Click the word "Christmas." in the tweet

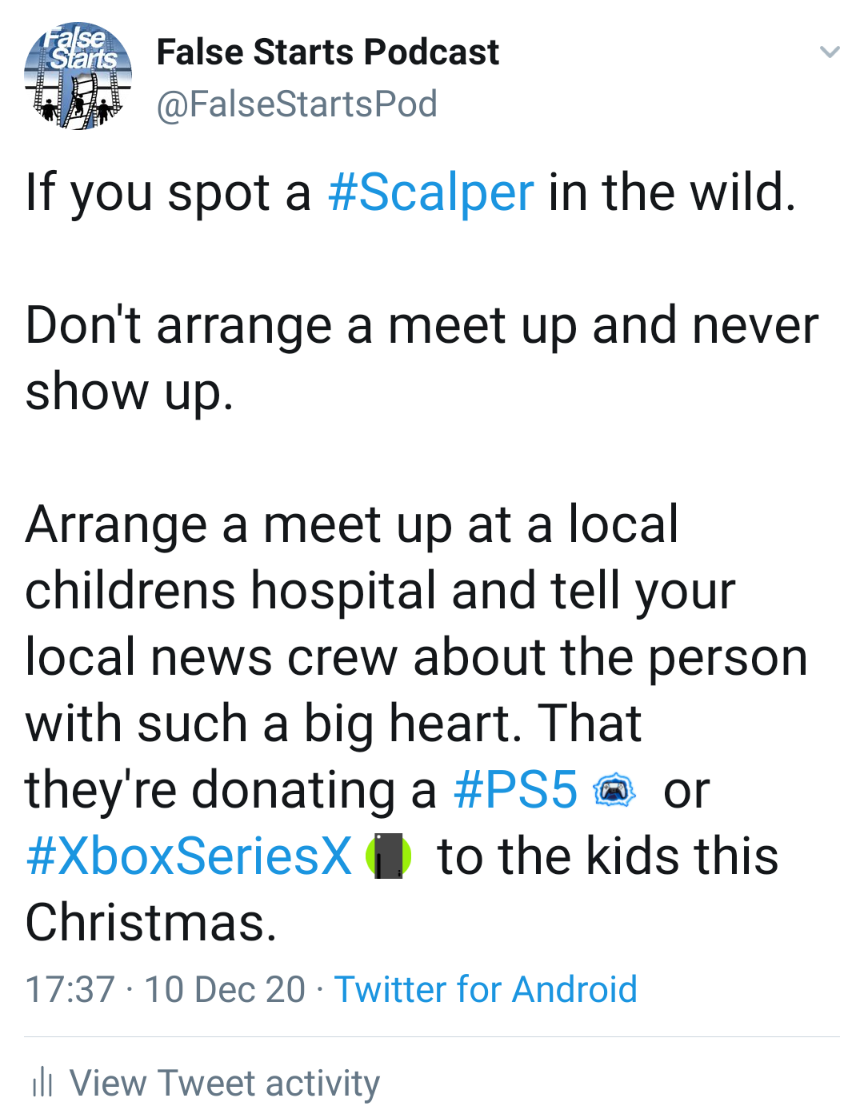pyautogui.click(x=150, y=923)
